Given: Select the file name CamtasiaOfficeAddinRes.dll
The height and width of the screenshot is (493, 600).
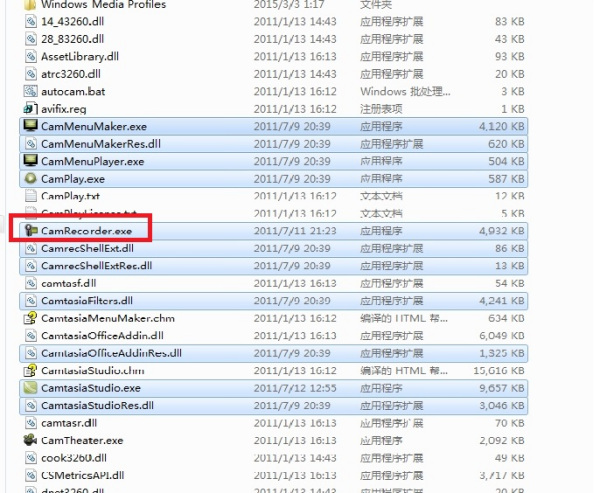Looking at the screenshot, I should 111,353.
